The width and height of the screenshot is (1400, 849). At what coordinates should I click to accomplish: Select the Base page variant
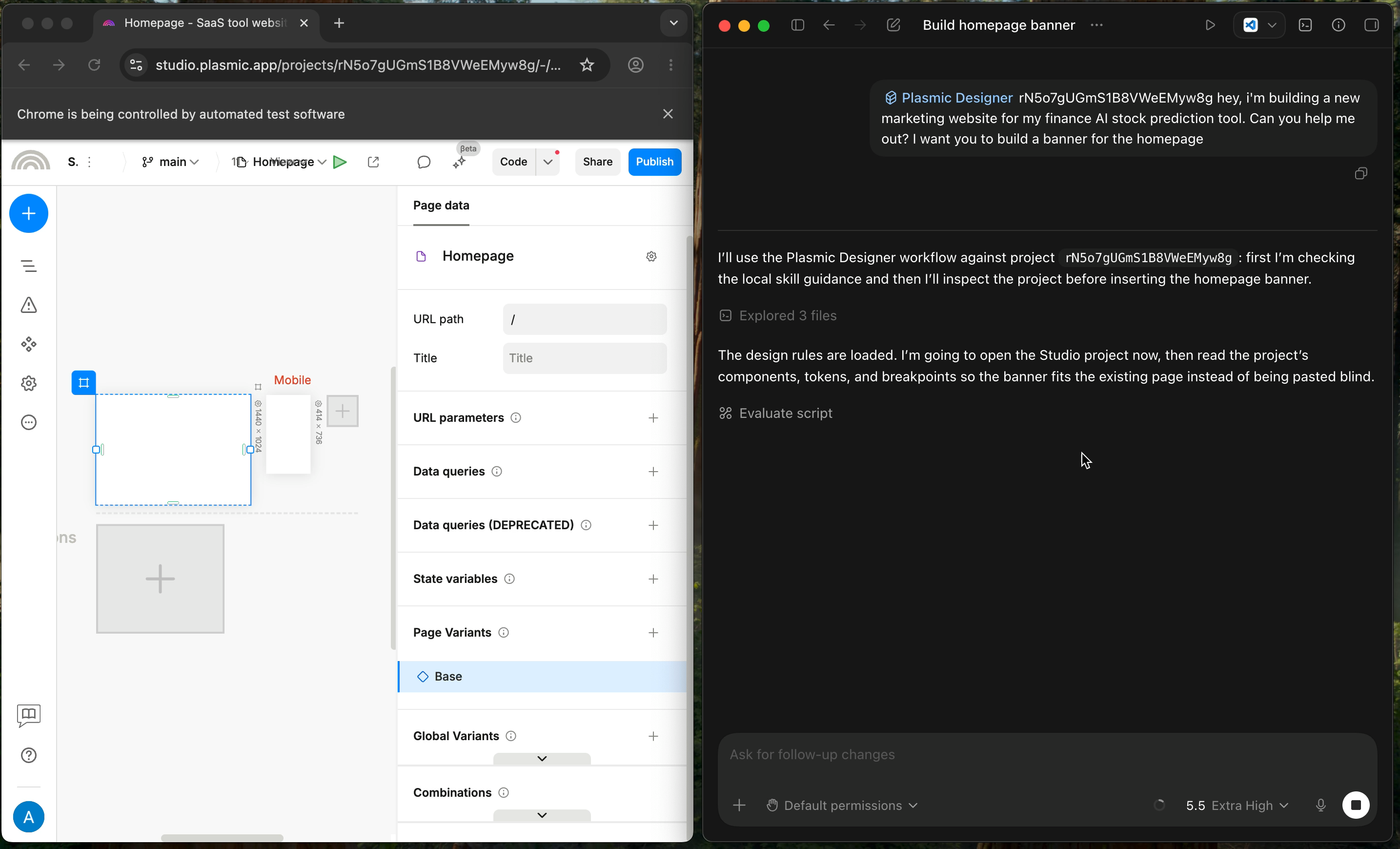542,676
